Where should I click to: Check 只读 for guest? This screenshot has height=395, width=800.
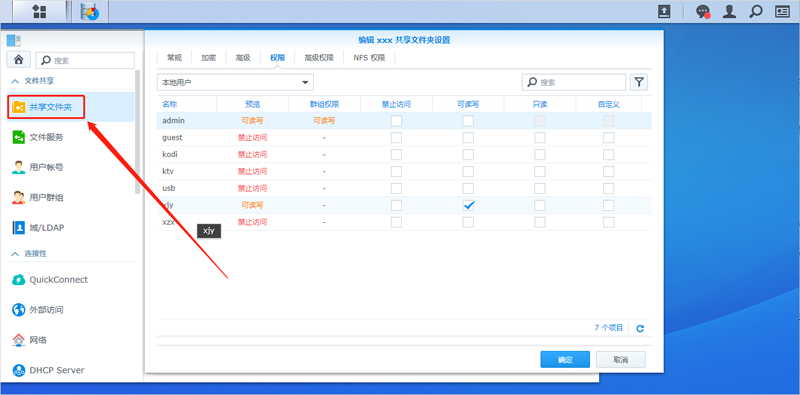(540, 138)
